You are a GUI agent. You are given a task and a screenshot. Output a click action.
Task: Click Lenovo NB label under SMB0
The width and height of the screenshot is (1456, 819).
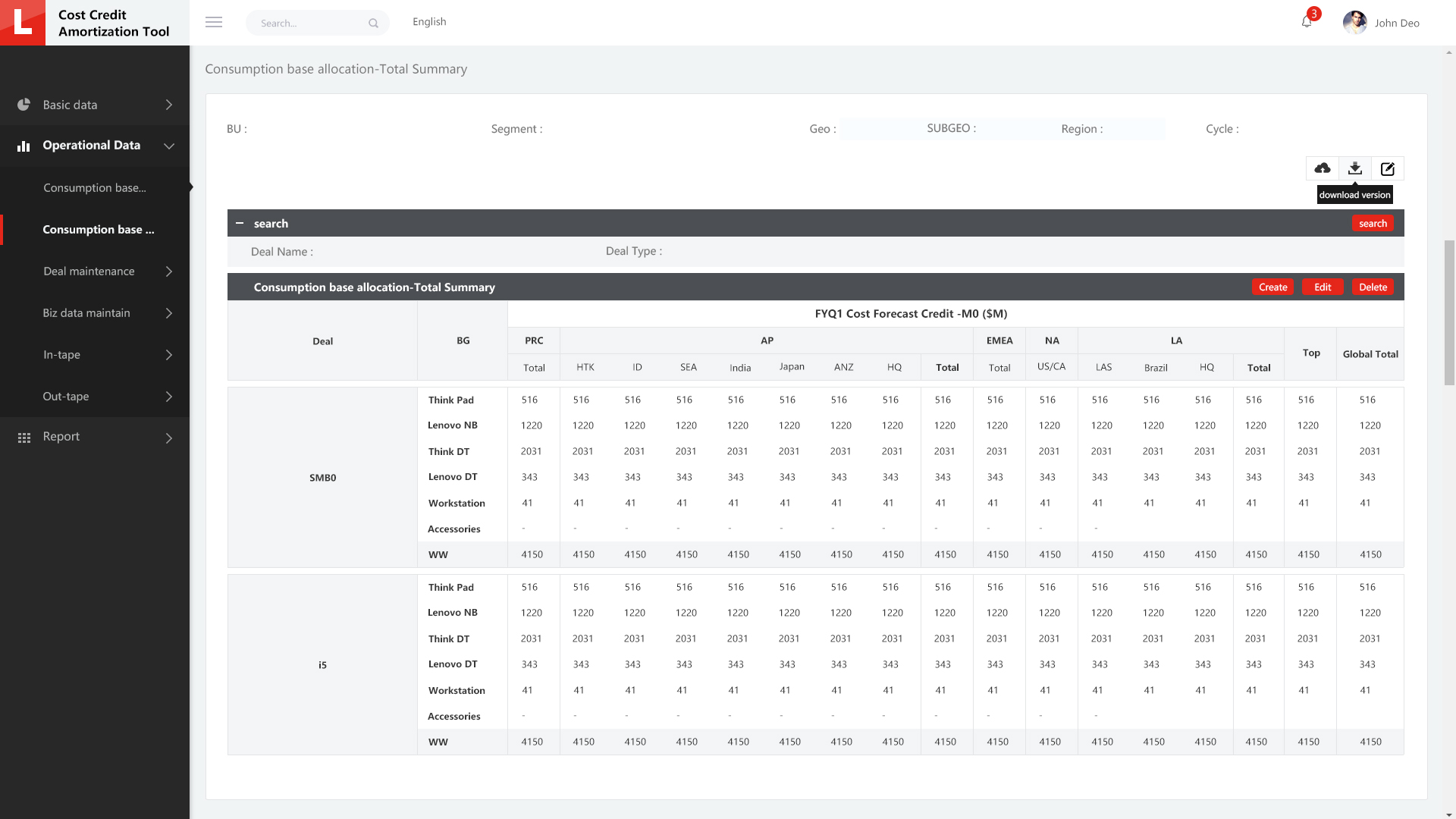(452, 425)
